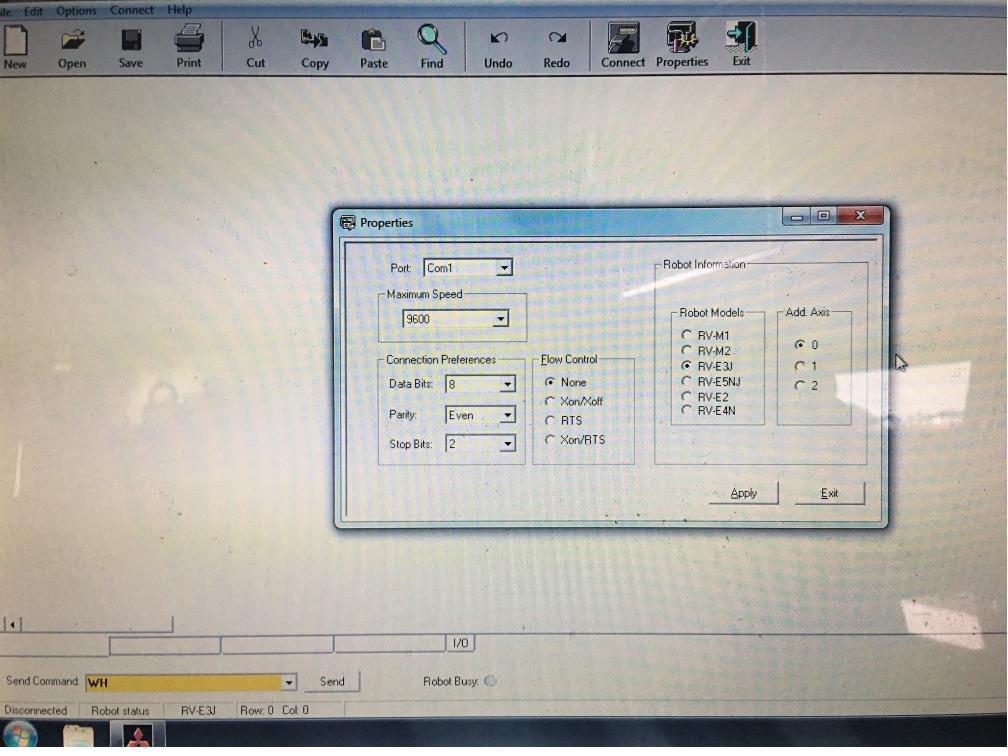Click the Connect robot toolbar icon

[623, 37]
